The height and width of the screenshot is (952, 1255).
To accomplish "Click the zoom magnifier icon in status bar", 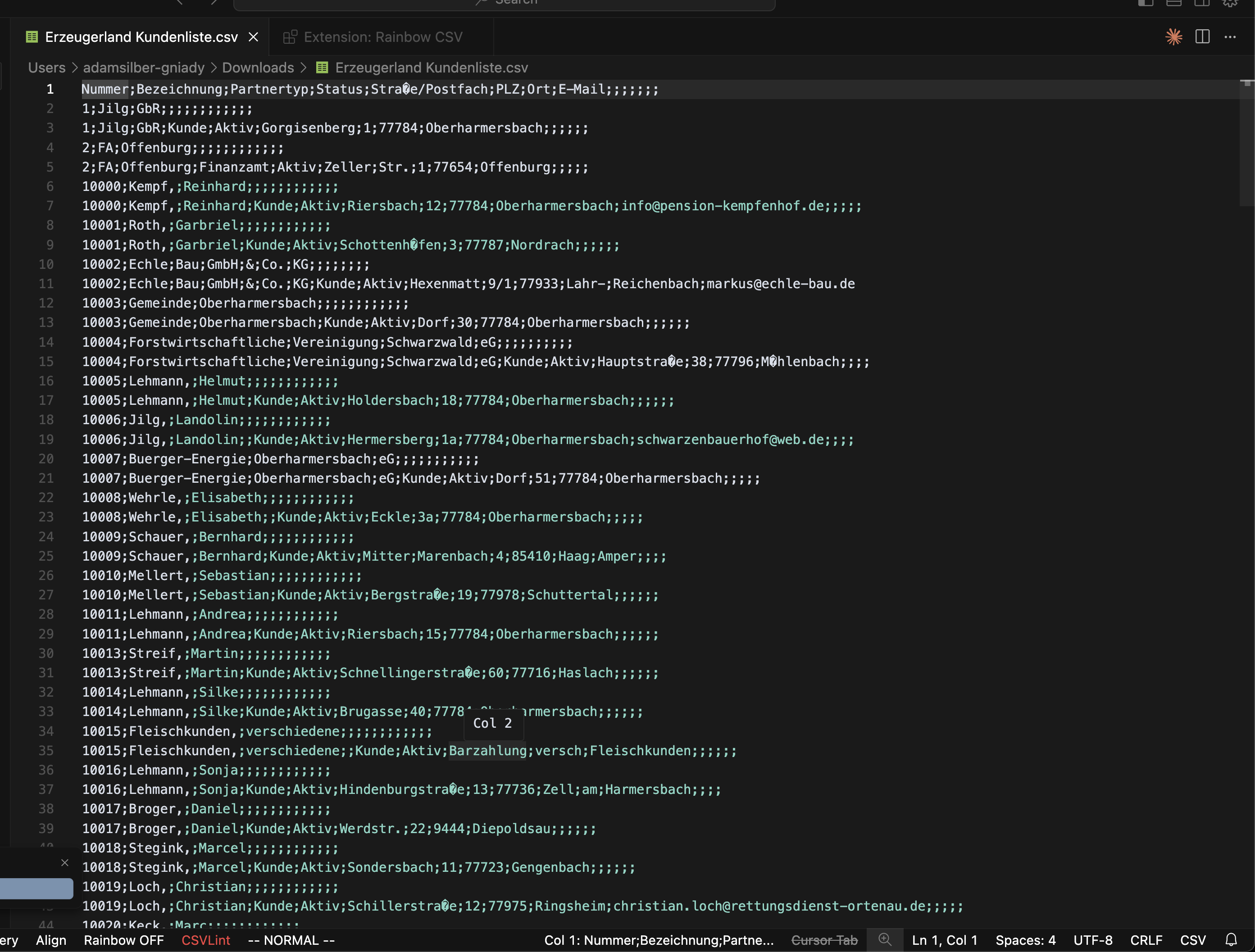I will [x=885, y=939].
